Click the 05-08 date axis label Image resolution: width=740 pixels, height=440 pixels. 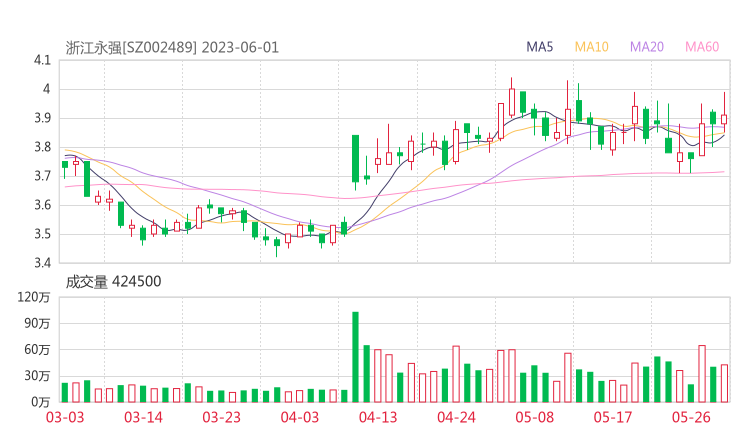(x=535, y=417)
